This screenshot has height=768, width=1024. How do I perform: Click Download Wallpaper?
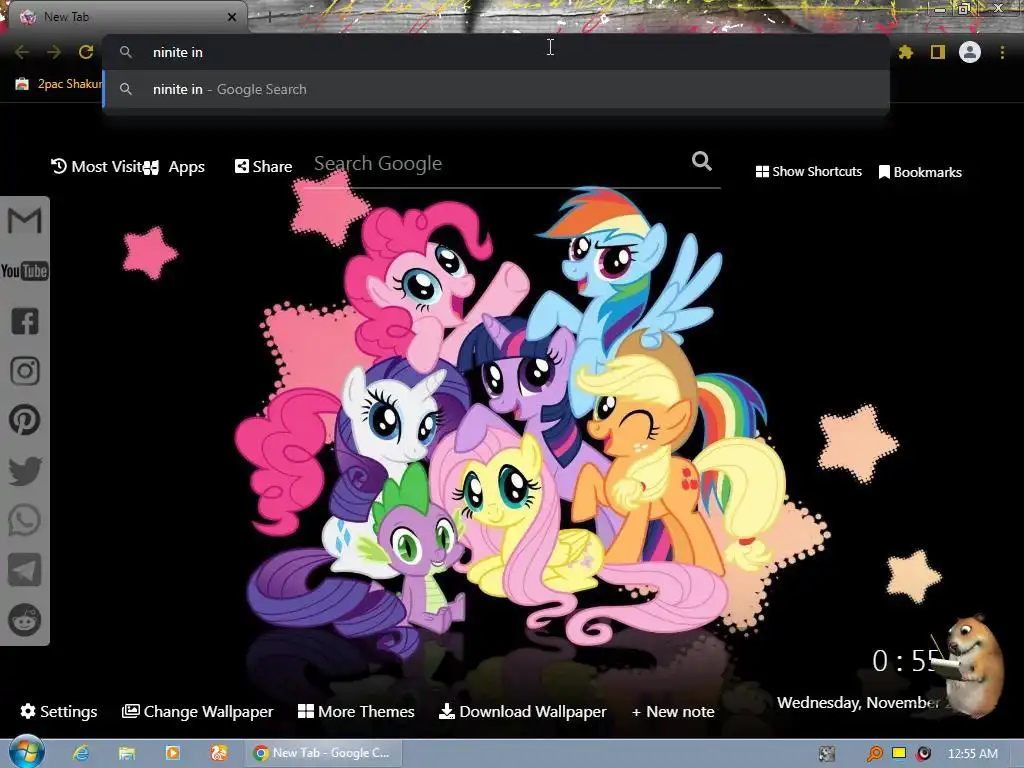pos(522,711)
